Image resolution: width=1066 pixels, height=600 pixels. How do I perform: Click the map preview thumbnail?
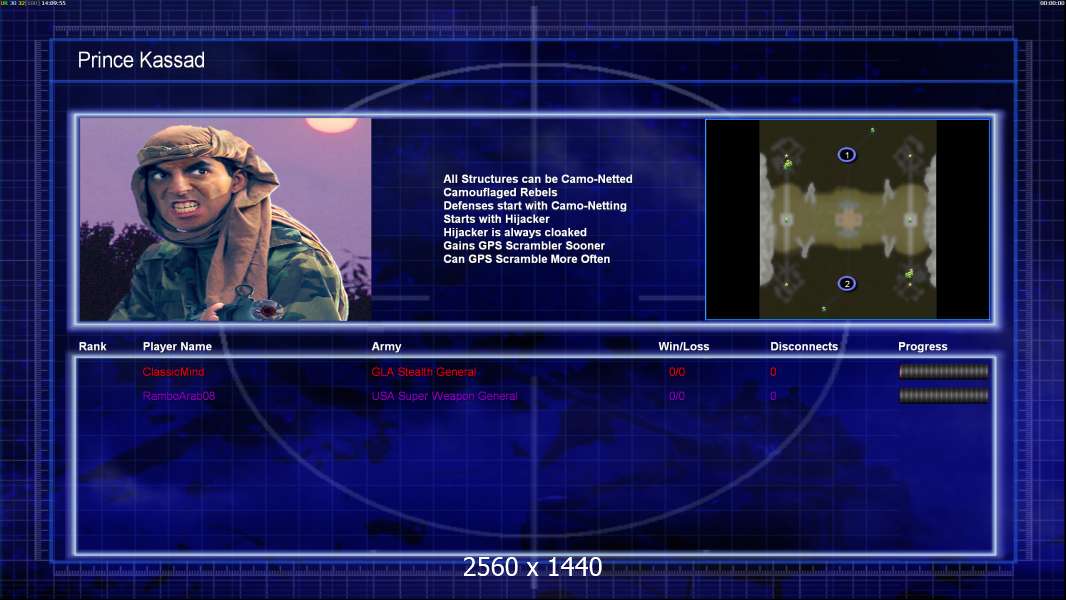click(x=848, y=219)
